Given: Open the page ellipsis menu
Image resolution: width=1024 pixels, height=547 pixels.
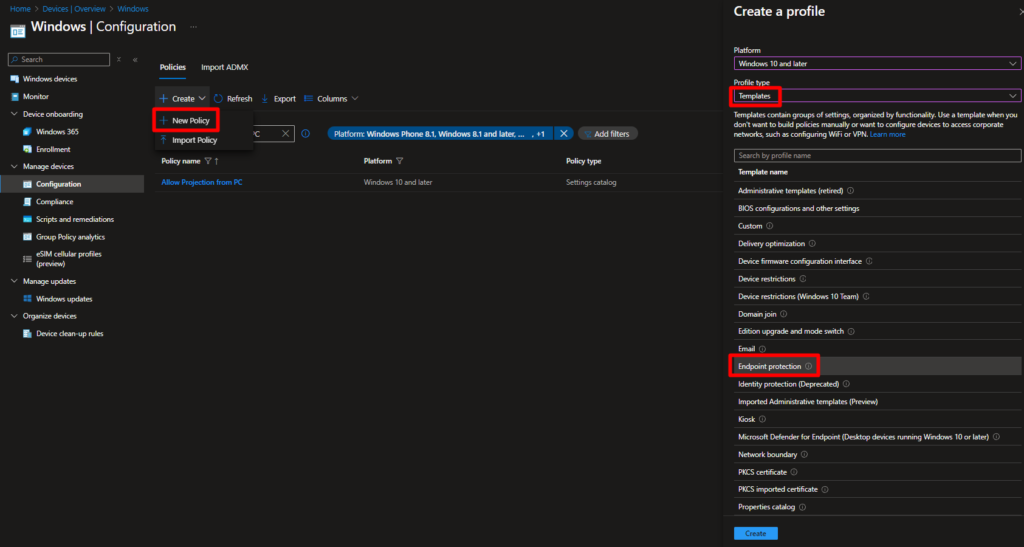Looking at the screenshot, I should (193, 27).
